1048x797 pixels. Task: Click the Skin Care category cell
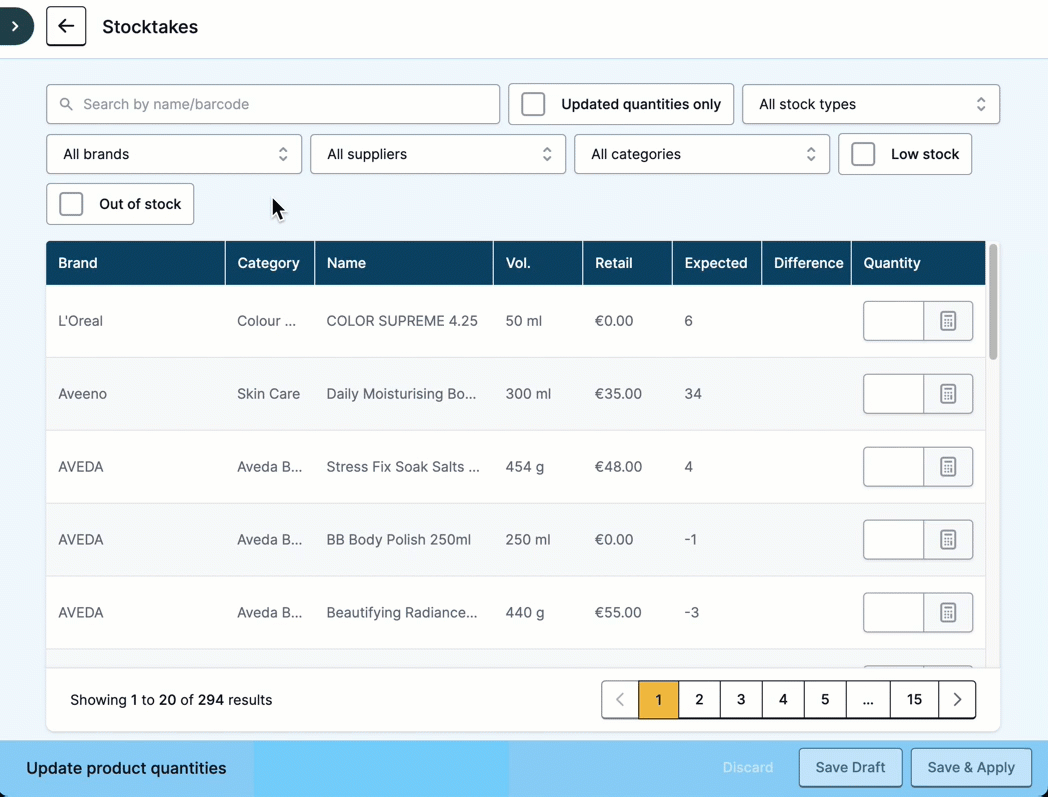click(268, 394)
